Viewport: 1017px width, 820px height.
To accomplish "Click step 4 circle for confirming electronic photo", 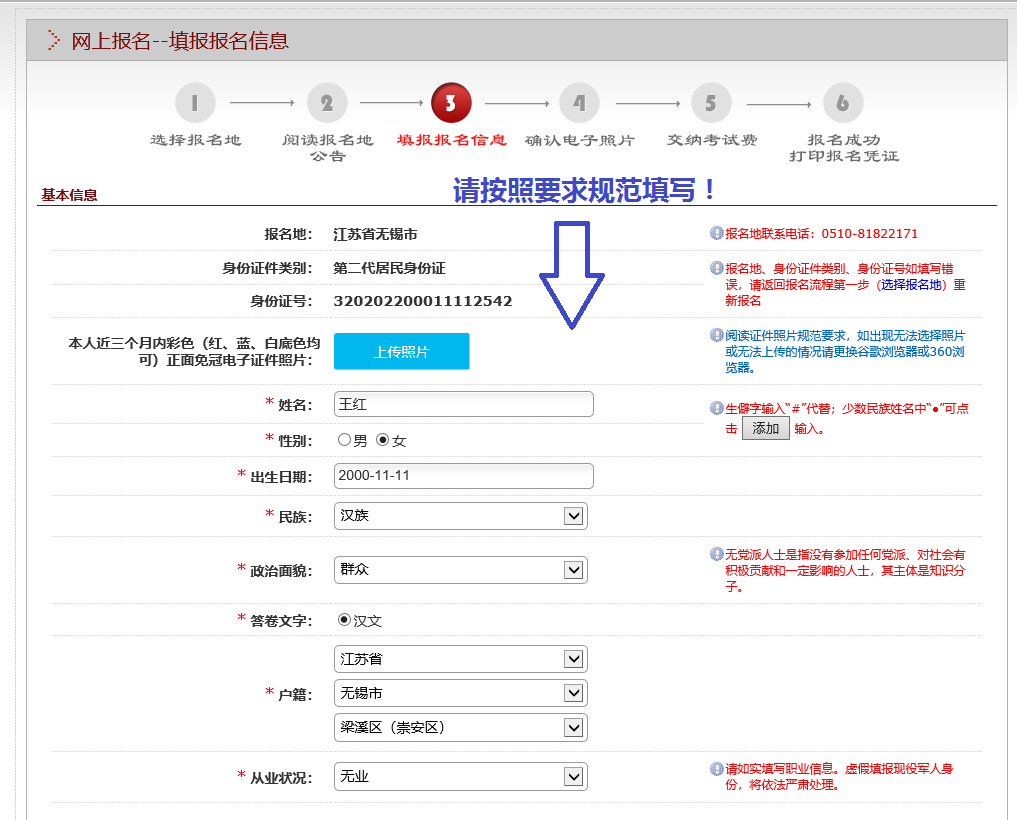I will click(579, 103).
